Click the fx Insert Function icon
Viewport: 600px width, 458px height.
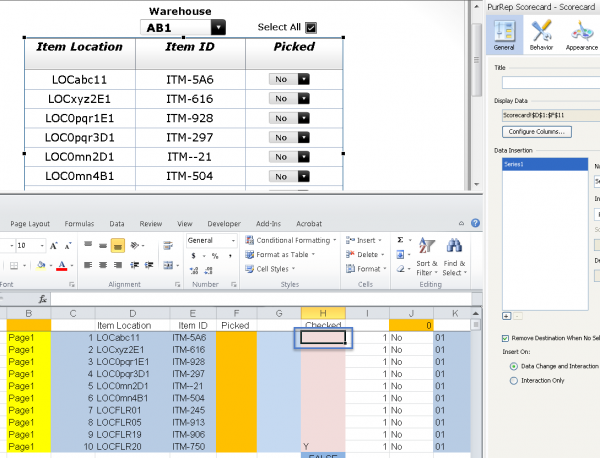click(x=43, y=299)
